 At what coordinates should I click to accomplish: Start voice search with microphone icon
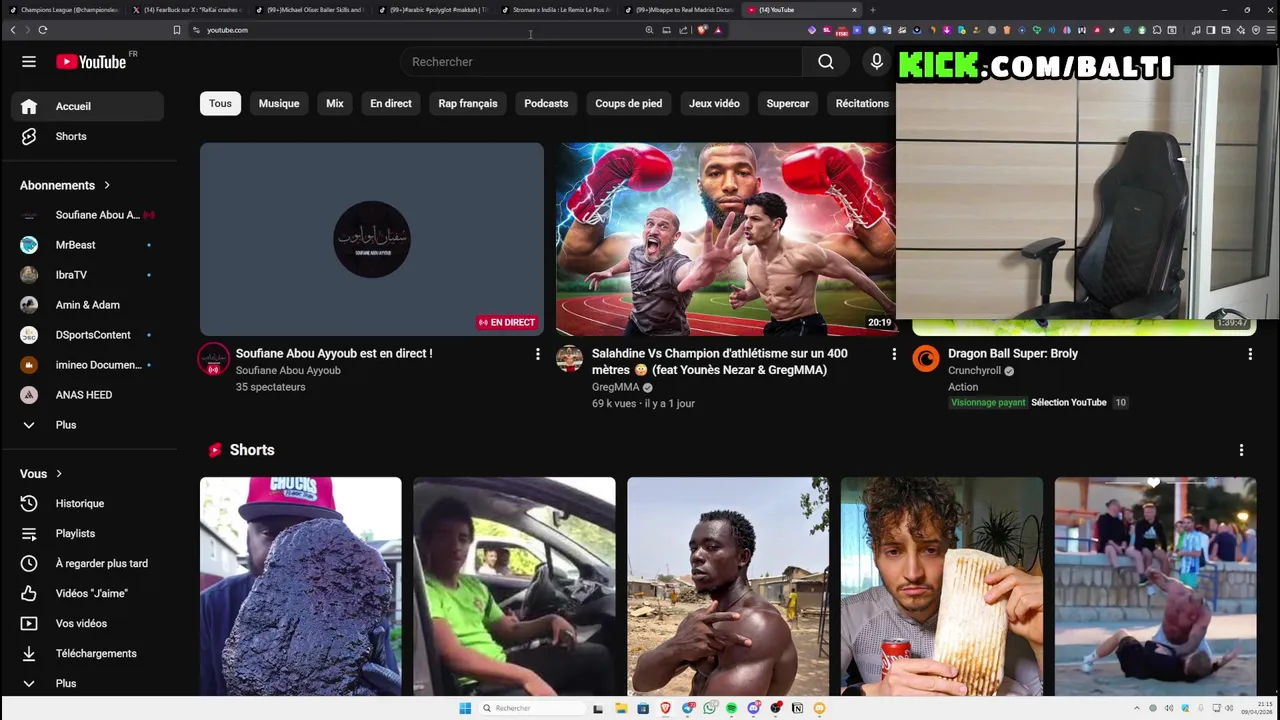tap(877, 62)
